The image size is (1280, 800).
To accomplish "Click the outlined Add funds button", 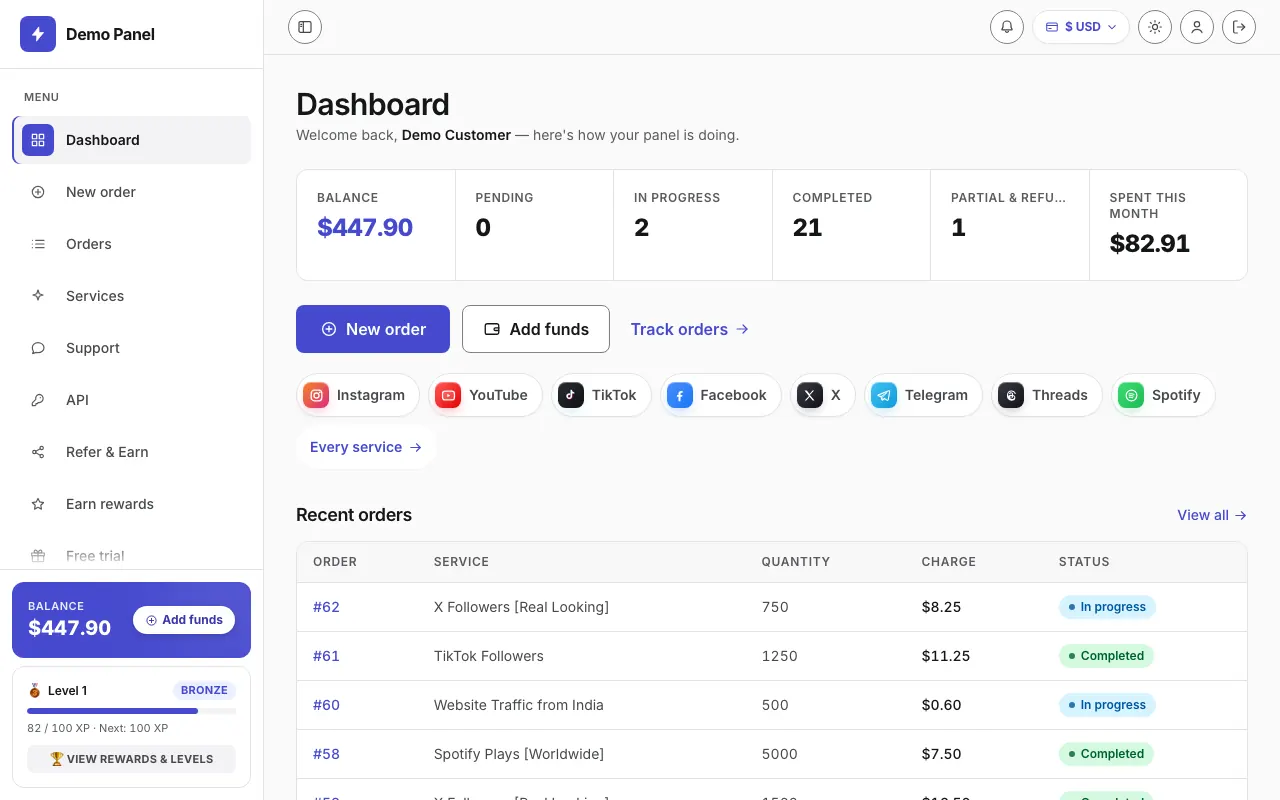I will point(536,329).
